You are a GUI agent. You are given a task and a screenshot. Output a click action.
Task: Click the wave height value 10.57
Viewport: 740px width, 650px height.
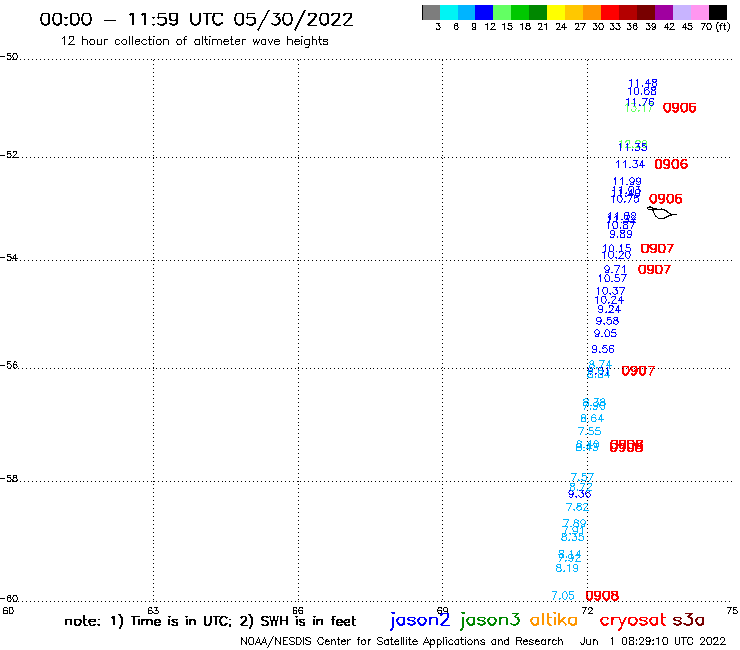click(612, 279)
